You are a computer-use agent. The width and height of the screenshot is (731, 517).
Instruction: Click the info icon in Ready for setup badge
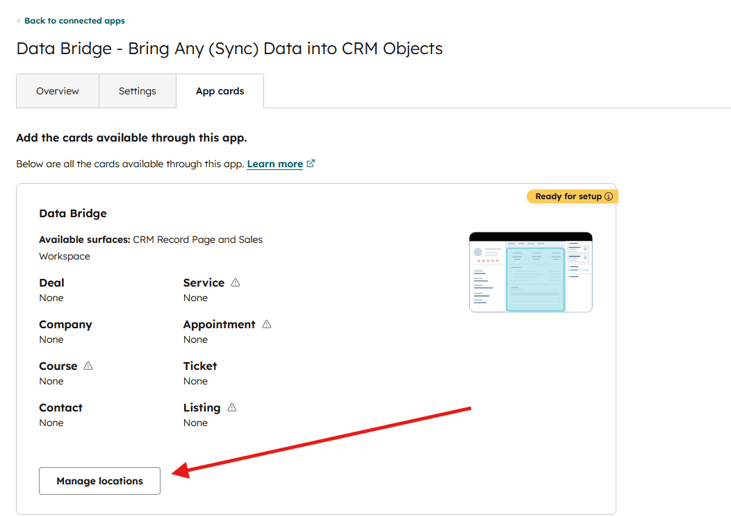(x=609, y=197)
